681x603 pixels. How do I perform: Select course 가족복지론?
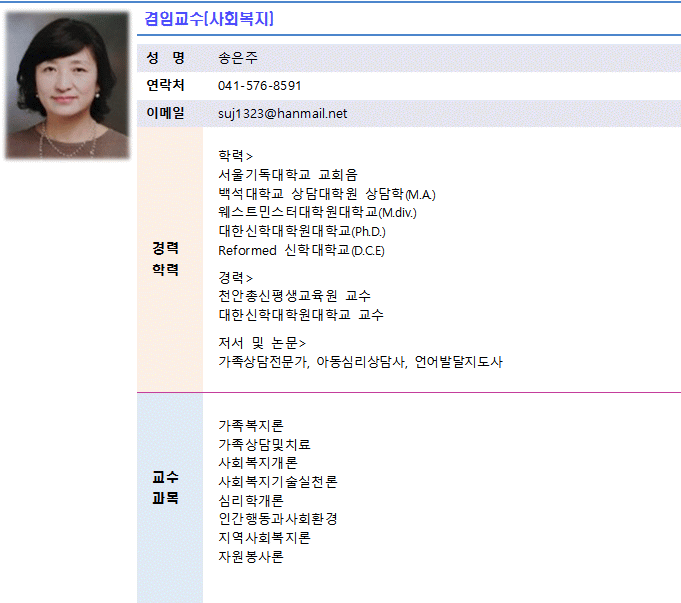251,425
